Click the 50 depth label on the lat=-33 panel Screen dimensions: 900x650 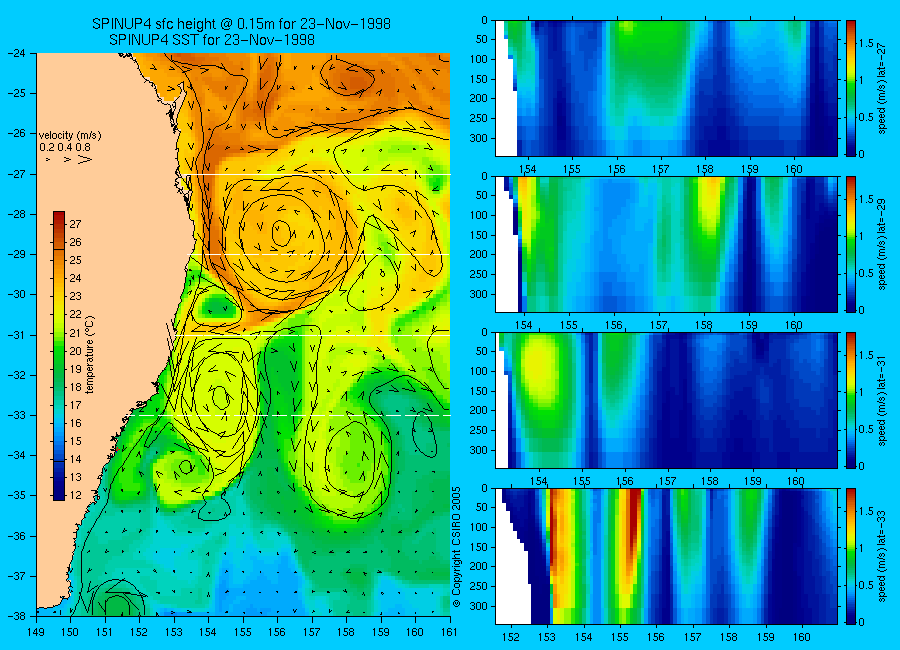pyautogui.click(x=482, y=508)
